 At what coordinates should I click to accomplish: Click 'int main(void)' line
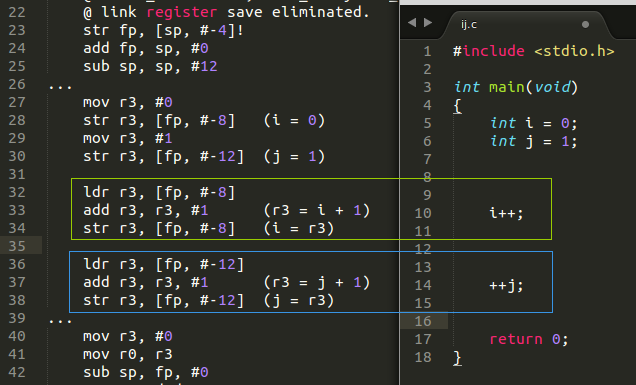coord(516,87)
